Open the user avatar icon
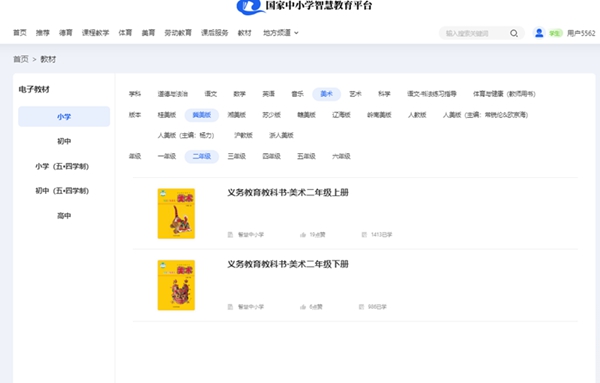The width and height of the screenshot is (600, 383). 539,33
